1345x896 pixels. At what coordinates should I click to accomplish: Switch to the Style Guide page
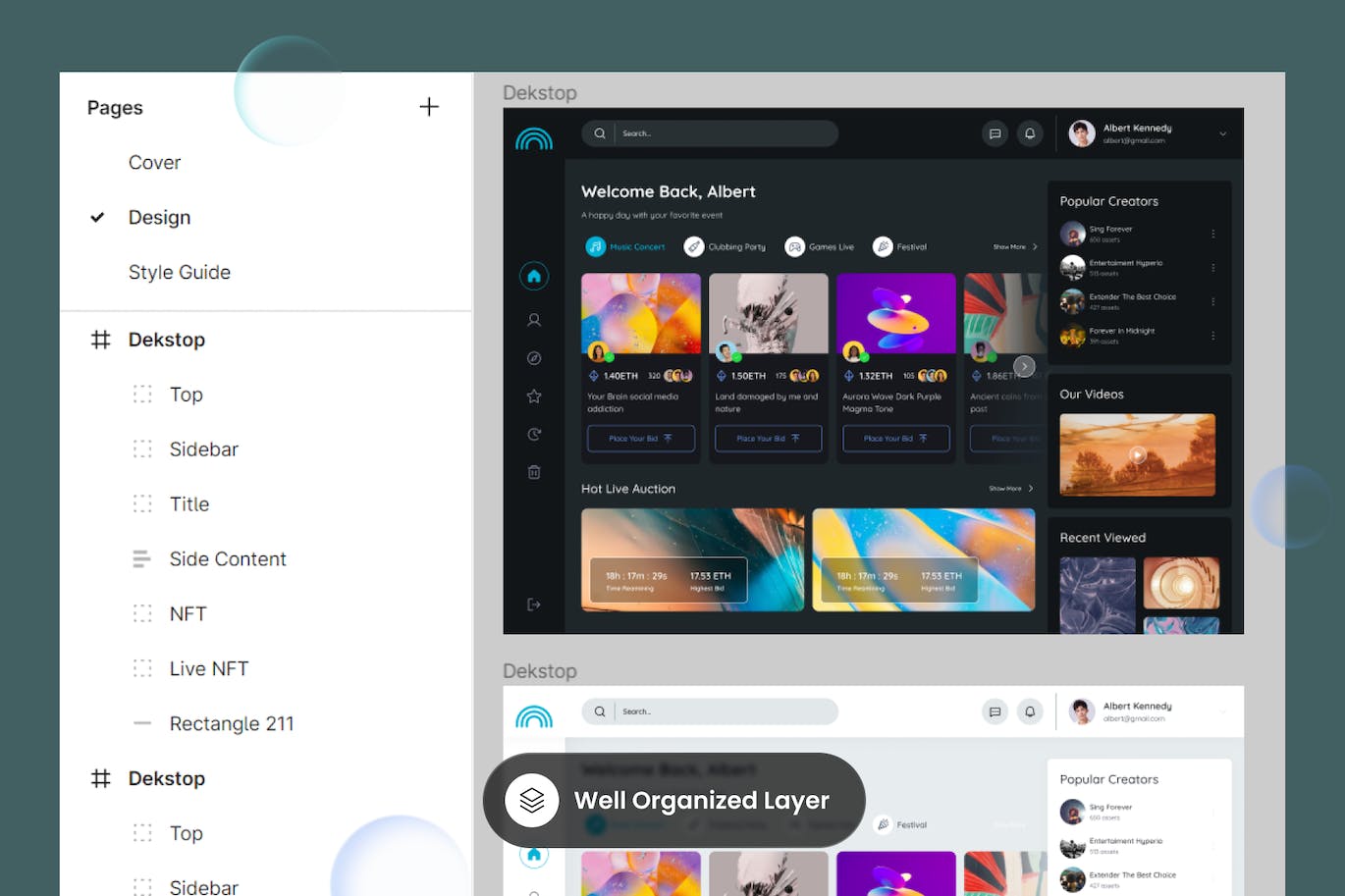click(179, 273)
